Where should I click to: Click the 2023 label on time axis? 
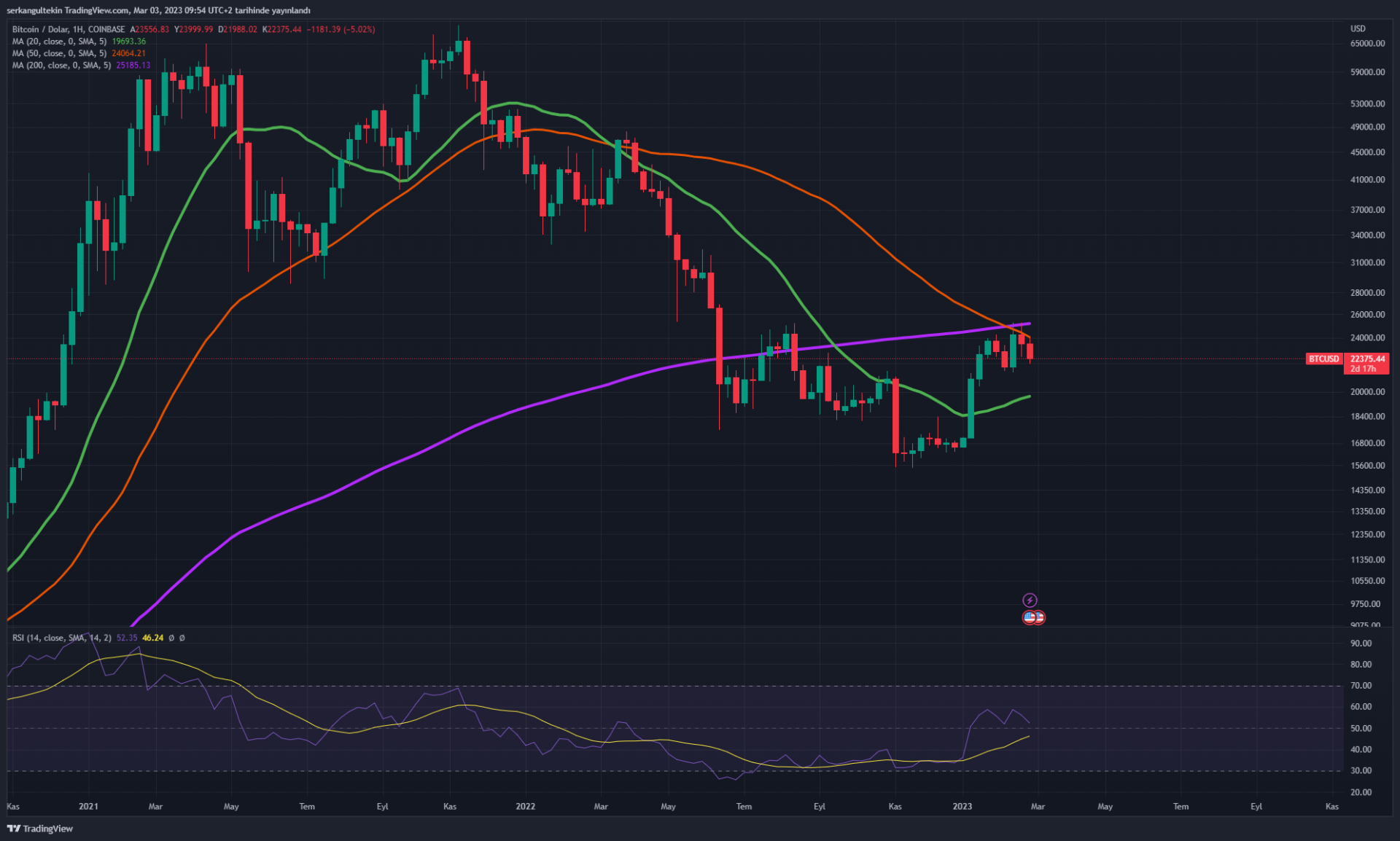[962, 806]
